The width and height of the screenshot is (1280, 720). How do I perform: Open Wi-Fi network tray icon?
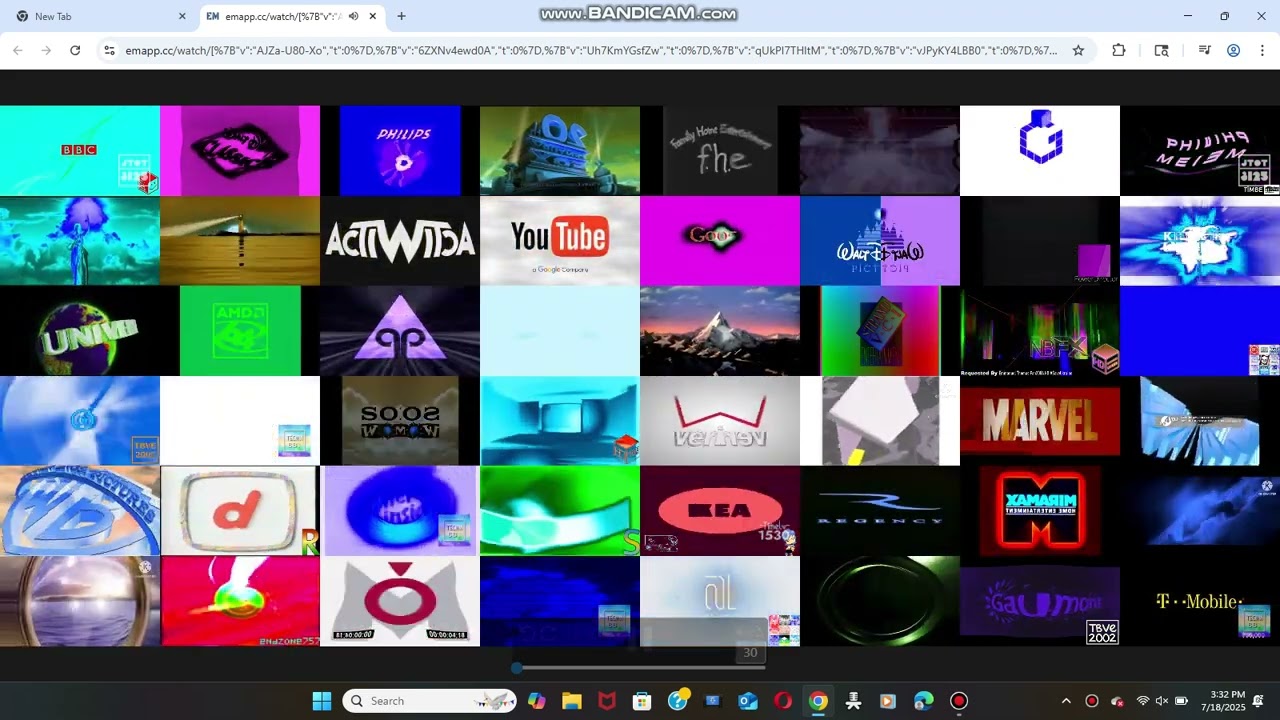tap(1143, 701)
